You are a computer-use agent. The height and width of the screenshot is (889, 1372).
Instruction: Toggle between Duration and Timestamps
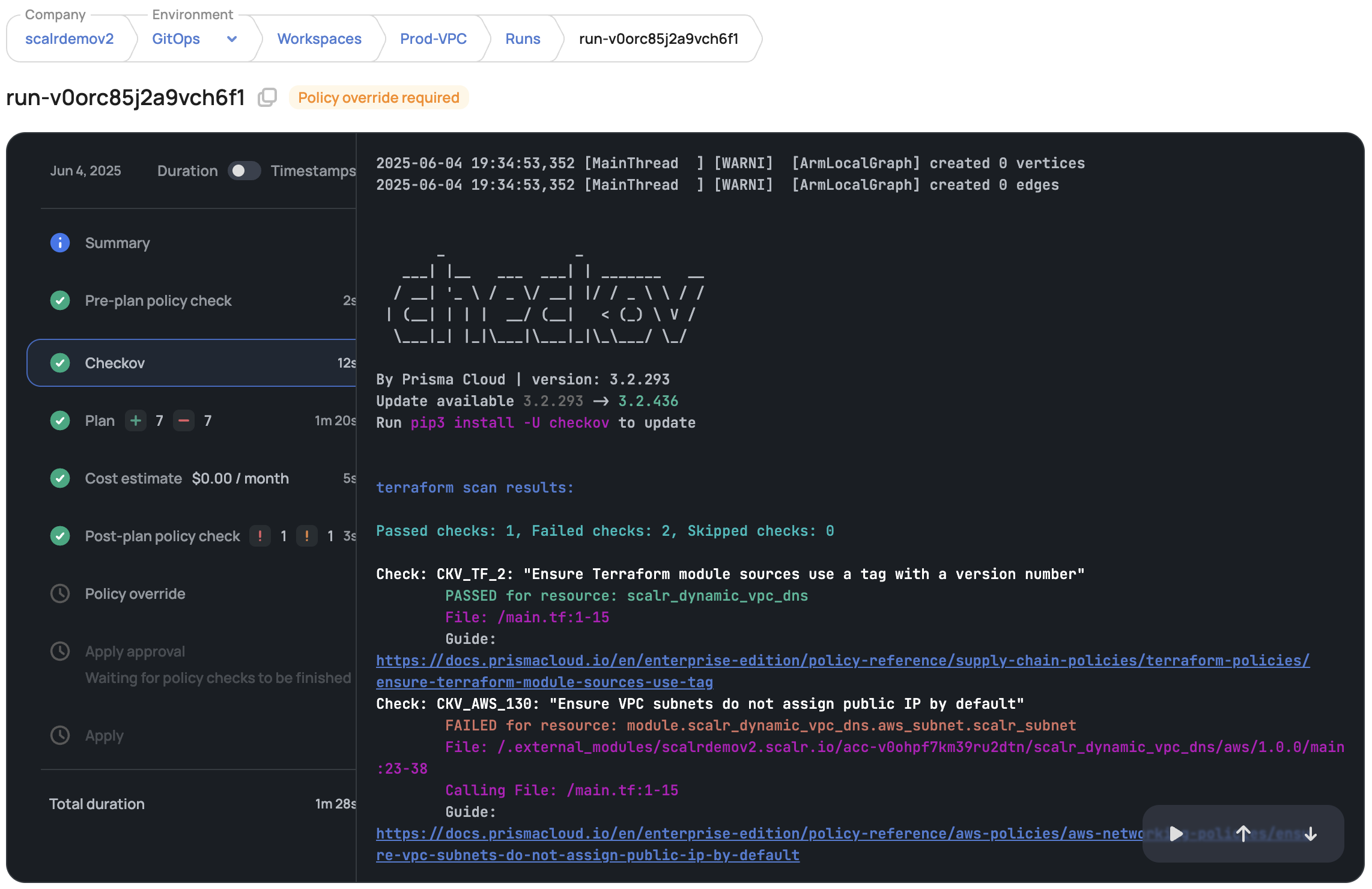[244, 171]
